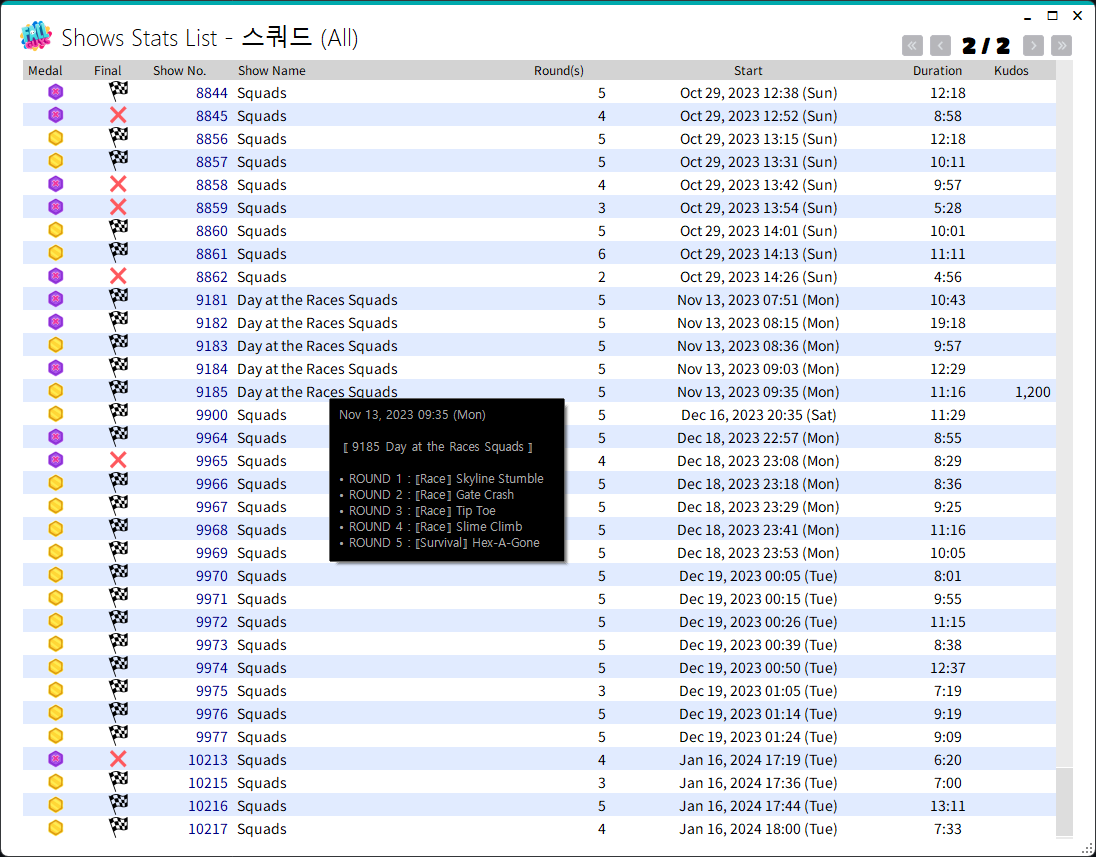Image resolution: width=1096 pixels, height=857 pixels.
Task: Click gold medal icon for show 8856
Action: (x=56, y=138)
